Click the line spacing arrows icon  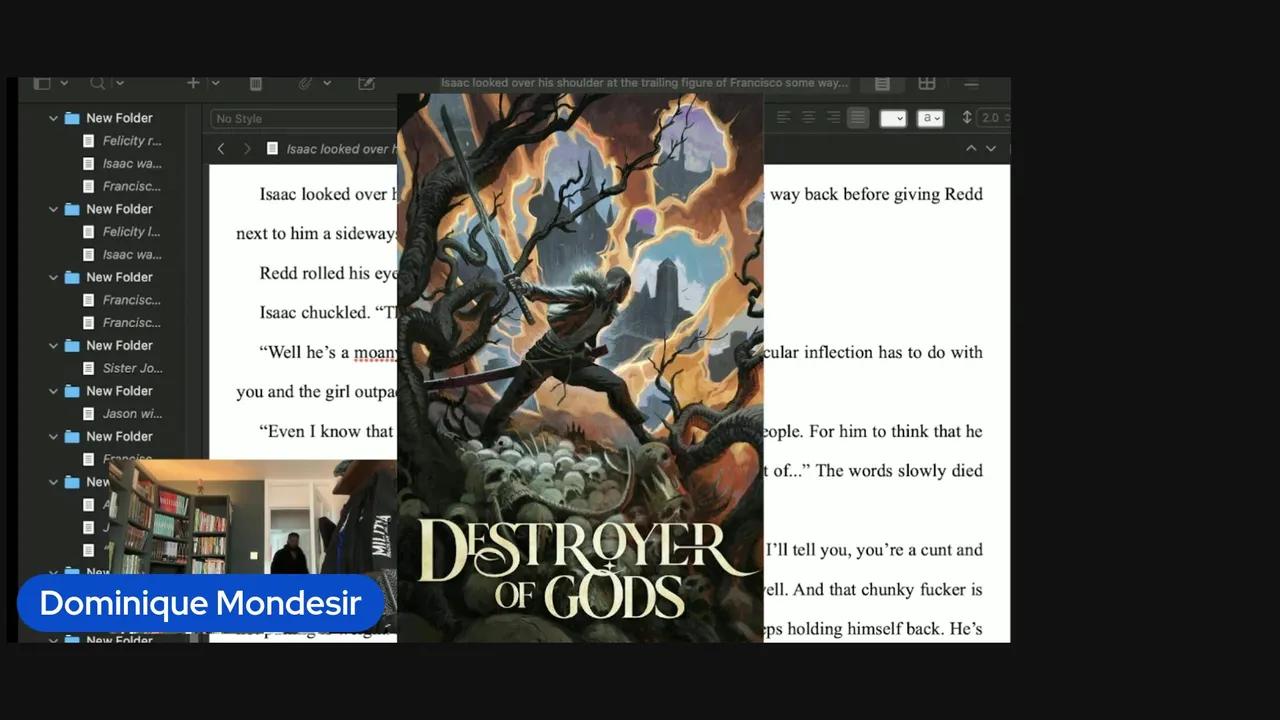click(967, 118)
